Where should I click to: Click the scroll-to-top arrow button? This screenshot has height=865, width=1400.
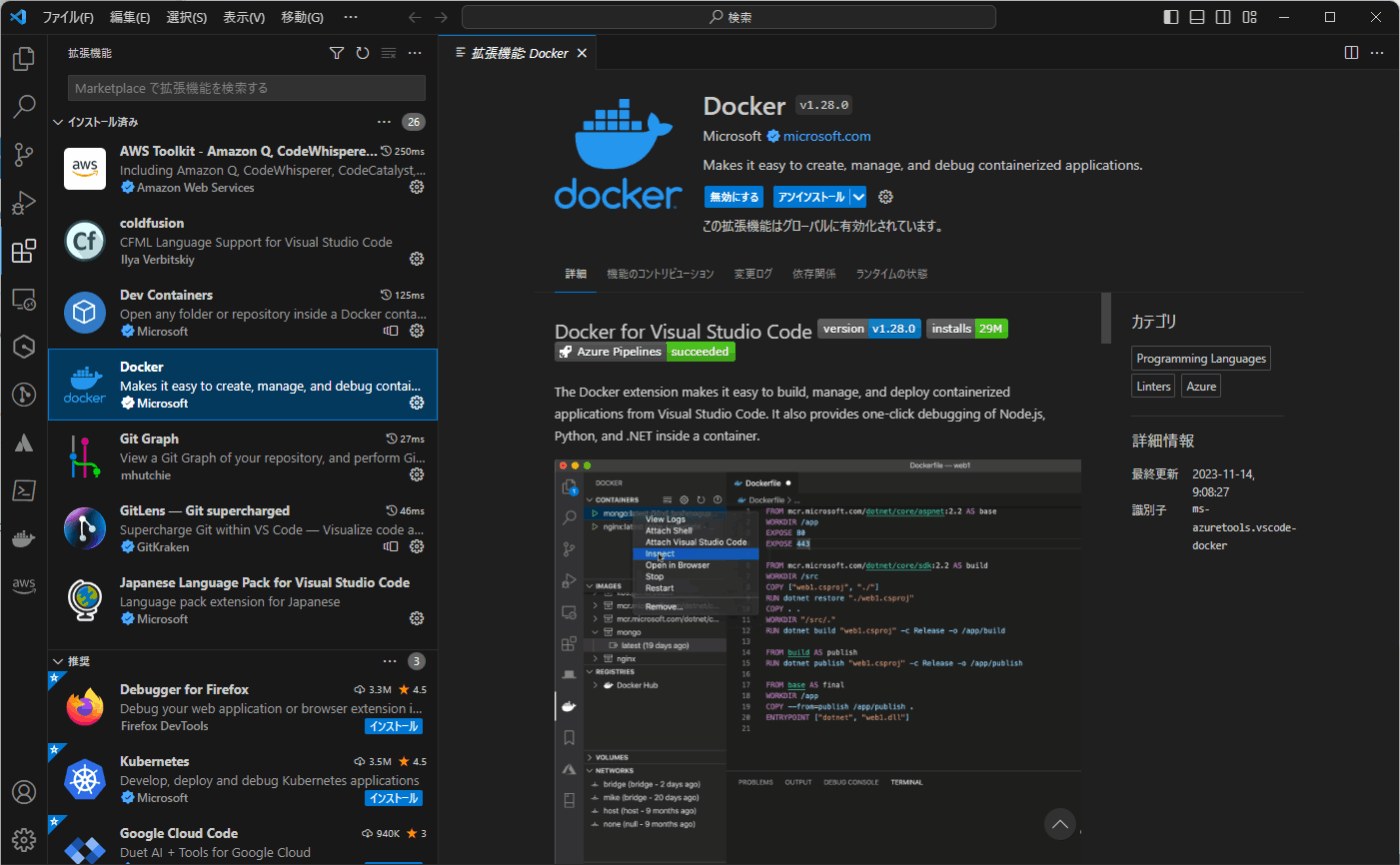[1059, 824]
